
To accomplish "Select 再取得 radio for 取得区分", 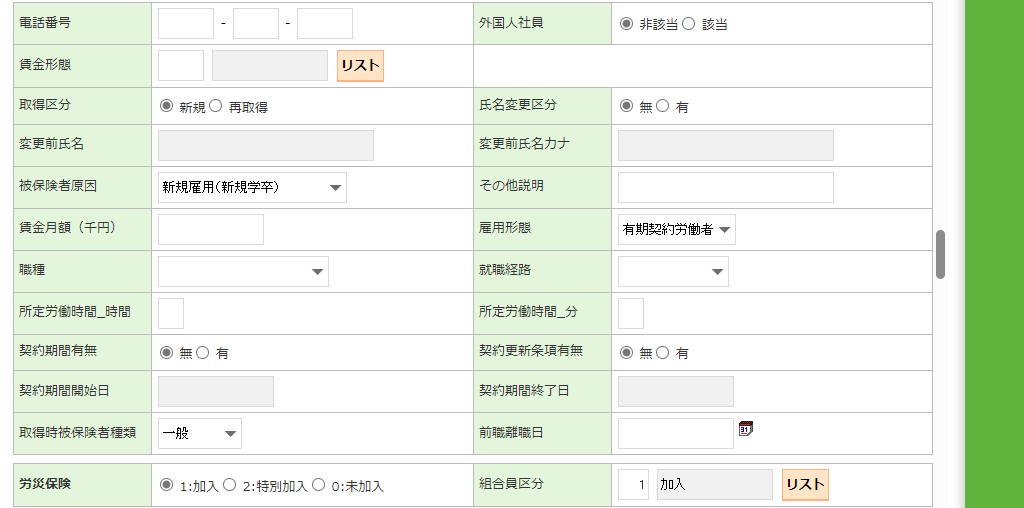I will (215, 106).
